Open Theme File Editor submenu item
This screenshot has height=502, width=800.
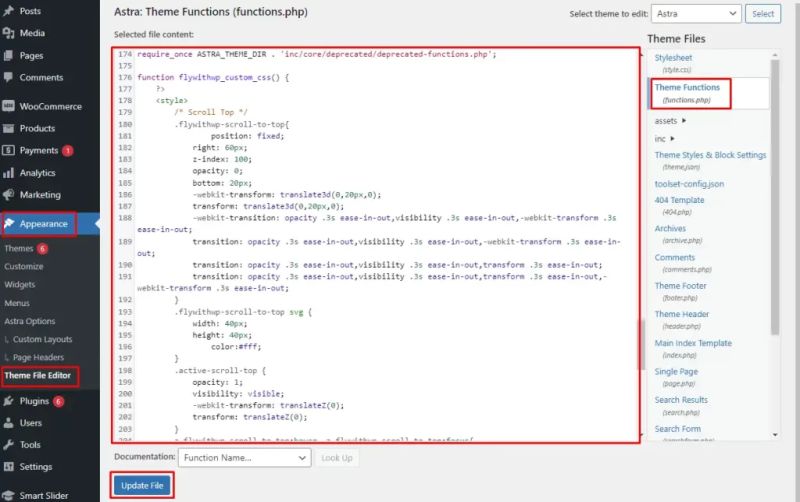[38, 375]
